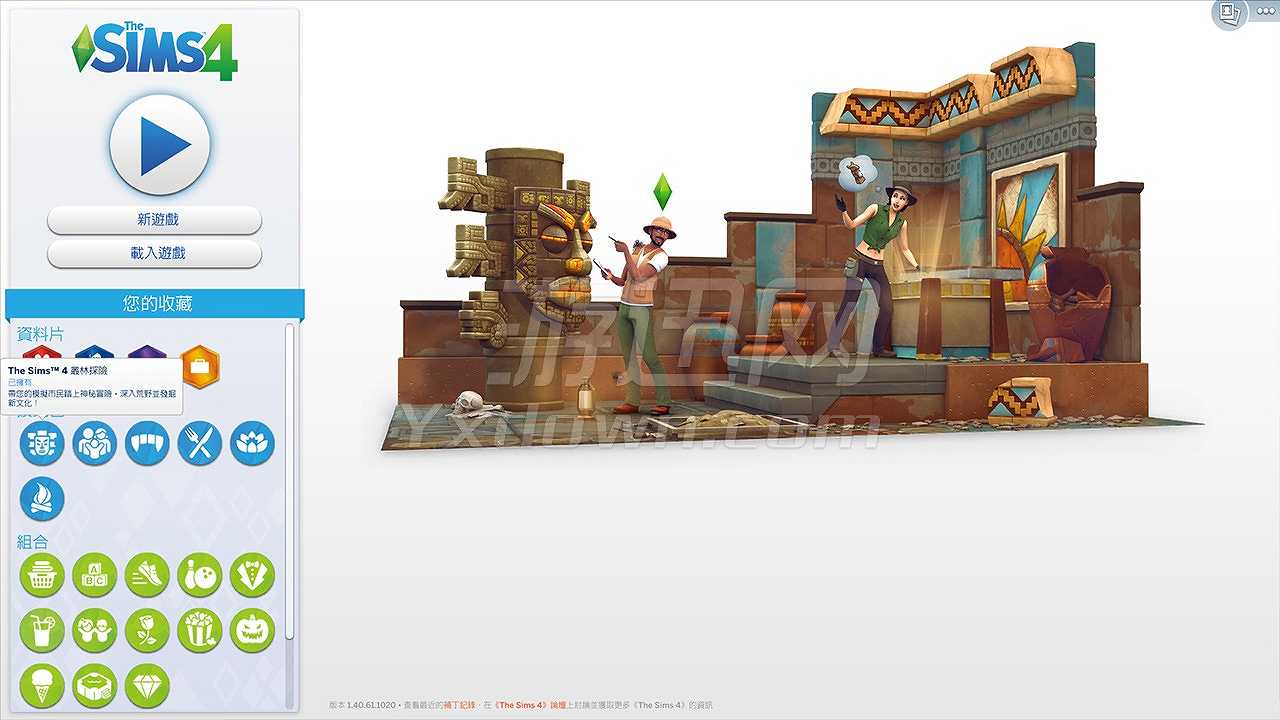Select the rose Romantic Garden icon
Screen dimensions: 1280x720
[x=147, y=631]
